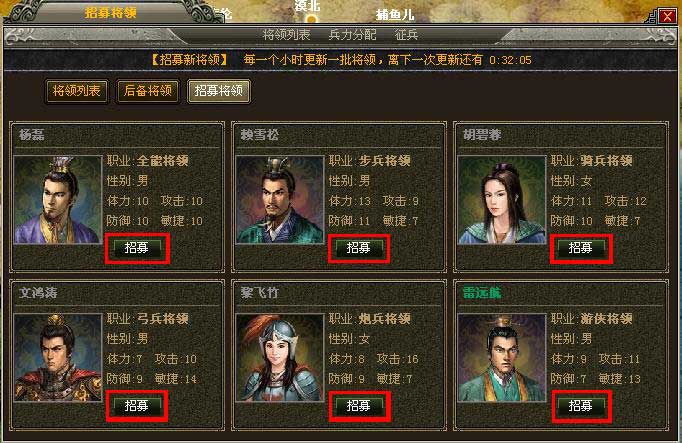The height and width of the screenshot is (443, 682).
Task: Recruit the all-round general 杨磊
Action: 137,248
